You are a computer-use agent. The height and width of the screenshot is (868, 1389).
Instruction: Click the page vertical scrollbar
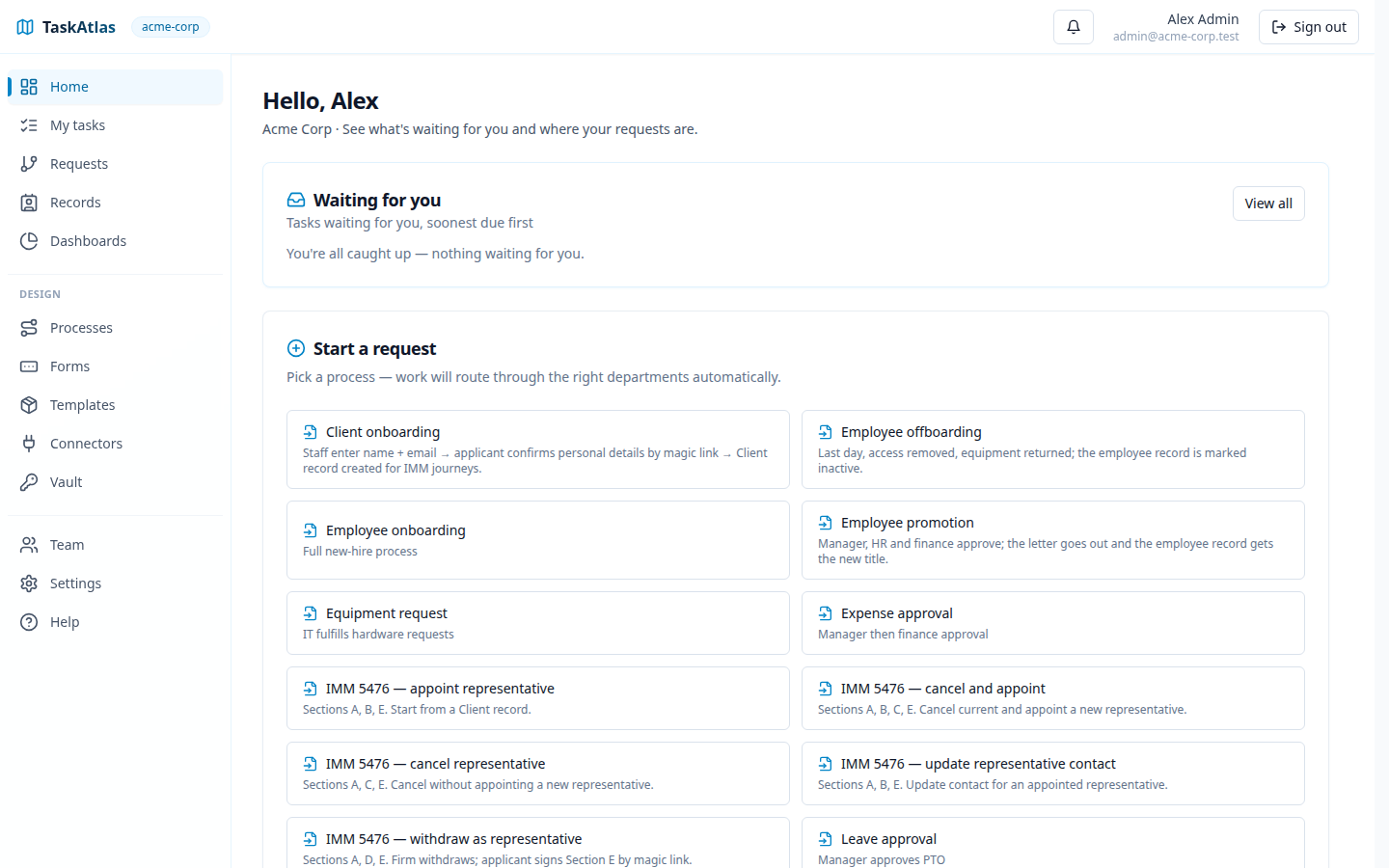click(1381, 434)
